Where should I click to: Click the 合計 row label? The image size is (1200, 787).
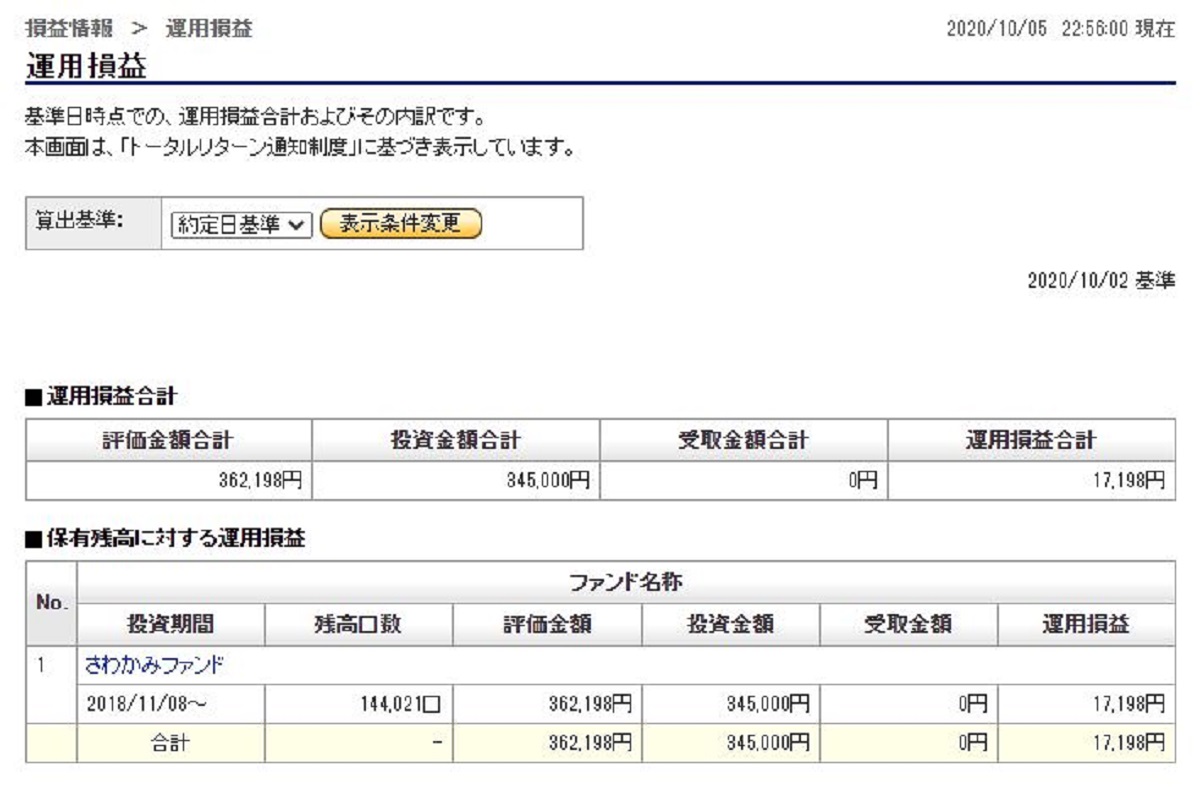click(x=170, y=743)
